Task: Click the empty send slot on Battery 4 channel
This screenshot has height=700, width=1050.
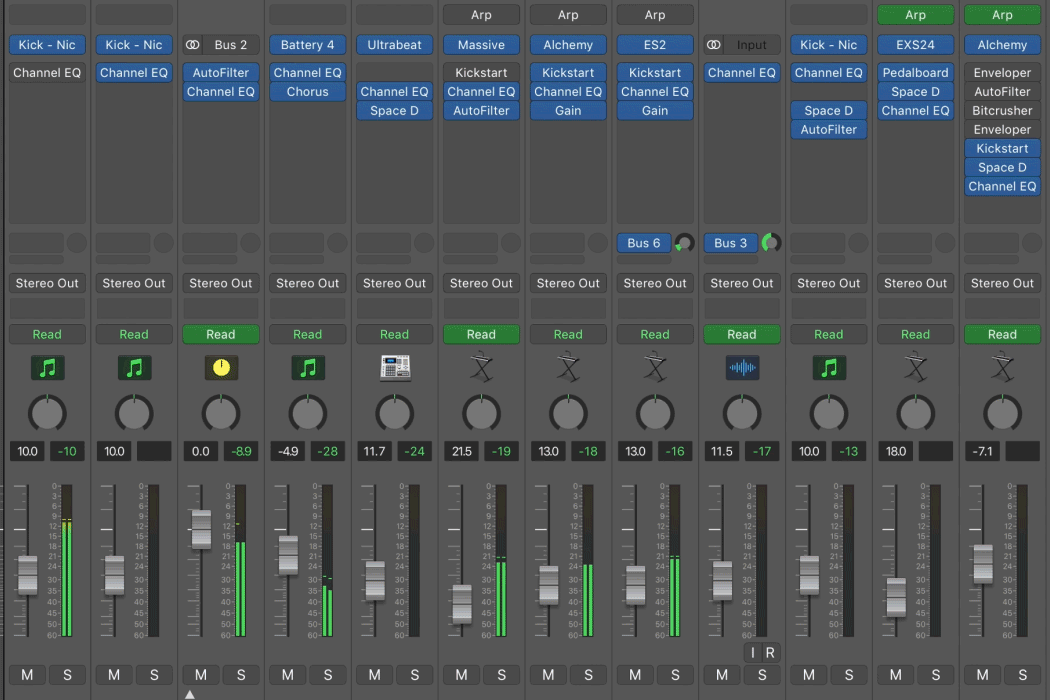Action: tap(297, 243)
